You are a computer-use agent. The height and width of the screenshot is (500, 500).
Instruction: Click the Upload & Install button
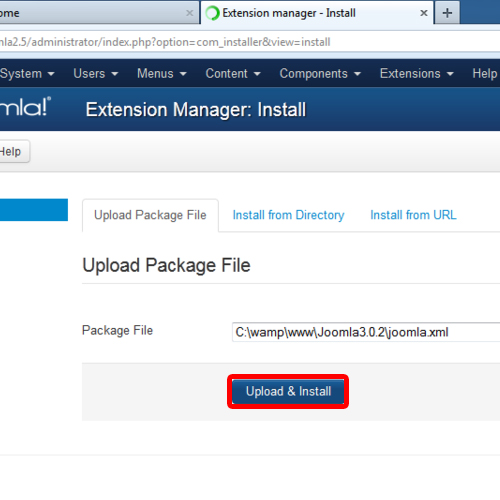click(x=288, y=391)
